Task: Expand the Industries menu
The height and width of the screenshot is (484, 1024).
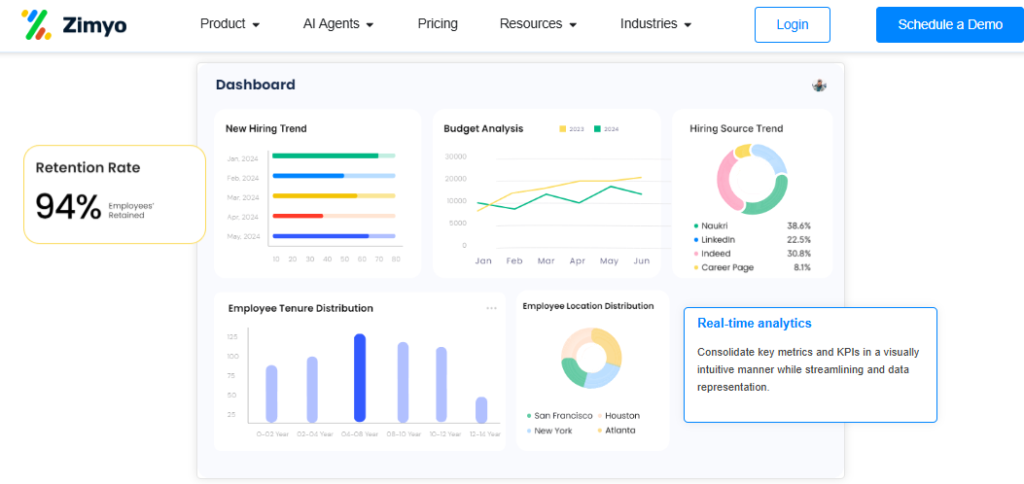Action: [x=656, y=24]
